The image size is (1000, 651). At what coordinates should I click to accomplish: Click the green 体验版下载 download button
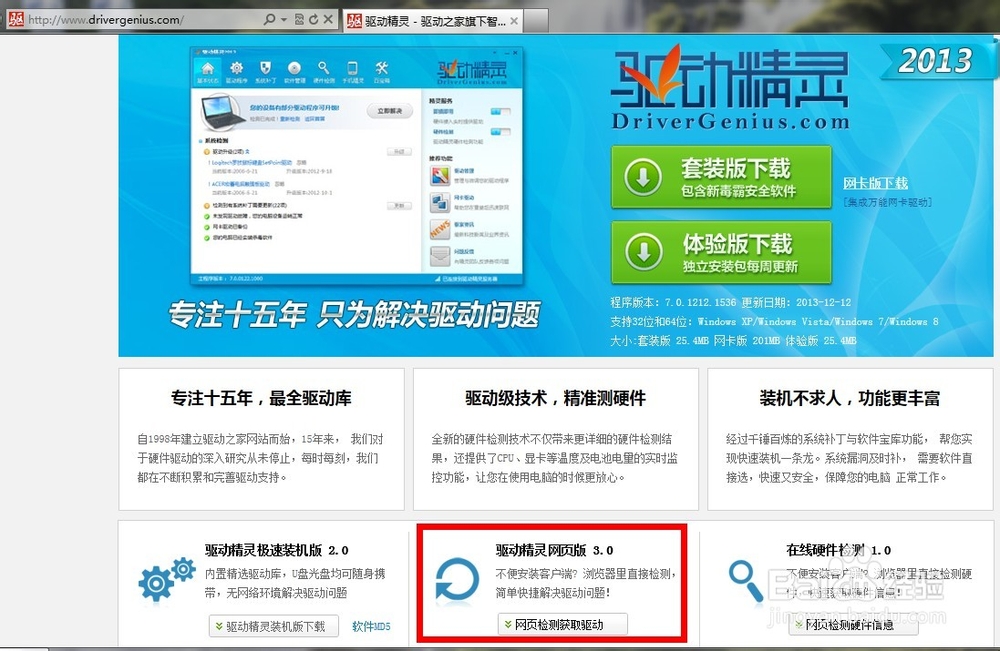coord(721,252)
